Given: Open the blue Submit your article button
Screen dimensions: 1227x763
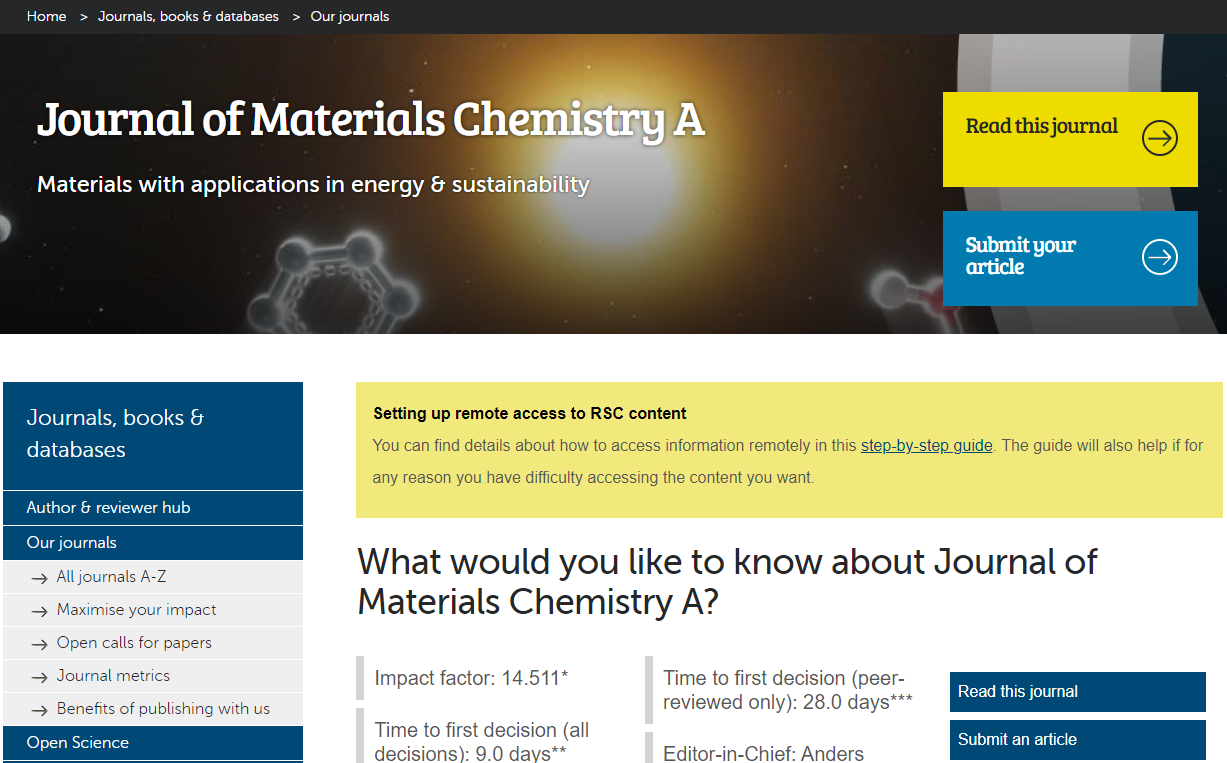Looking at the screenshot, I should coord(1070,258).
